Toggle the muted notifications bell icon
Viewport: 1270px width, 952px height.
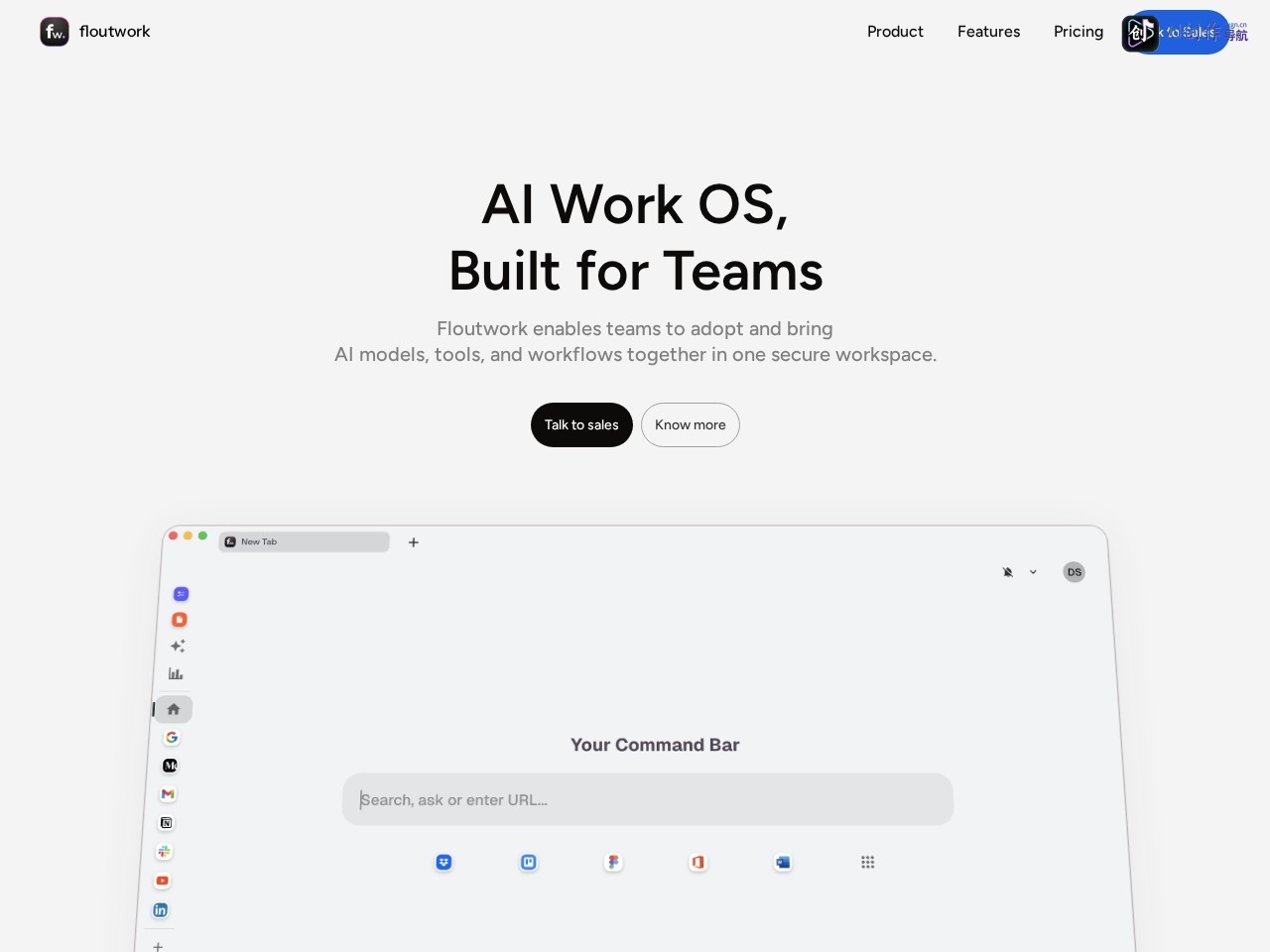[x=1008, y=572]
